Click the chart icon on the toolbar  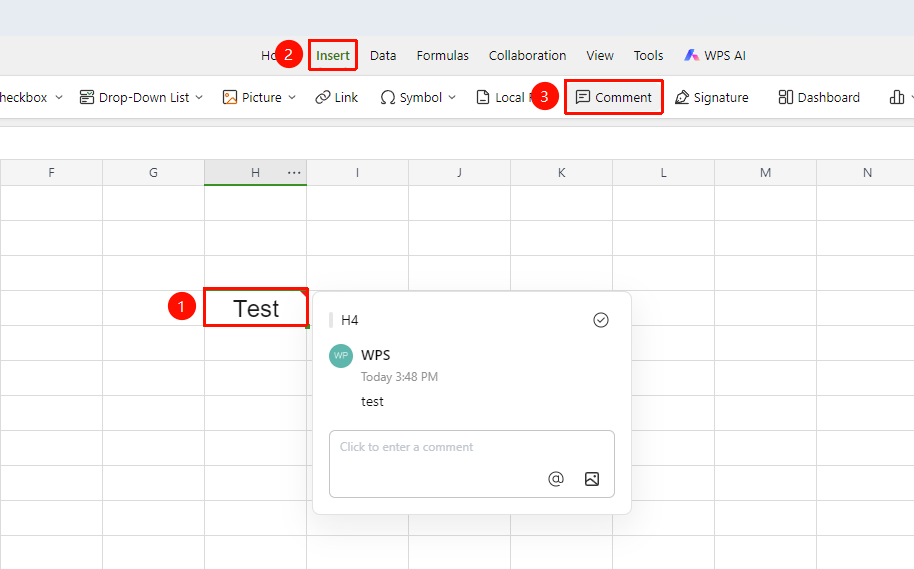click(x=897, y=97)
